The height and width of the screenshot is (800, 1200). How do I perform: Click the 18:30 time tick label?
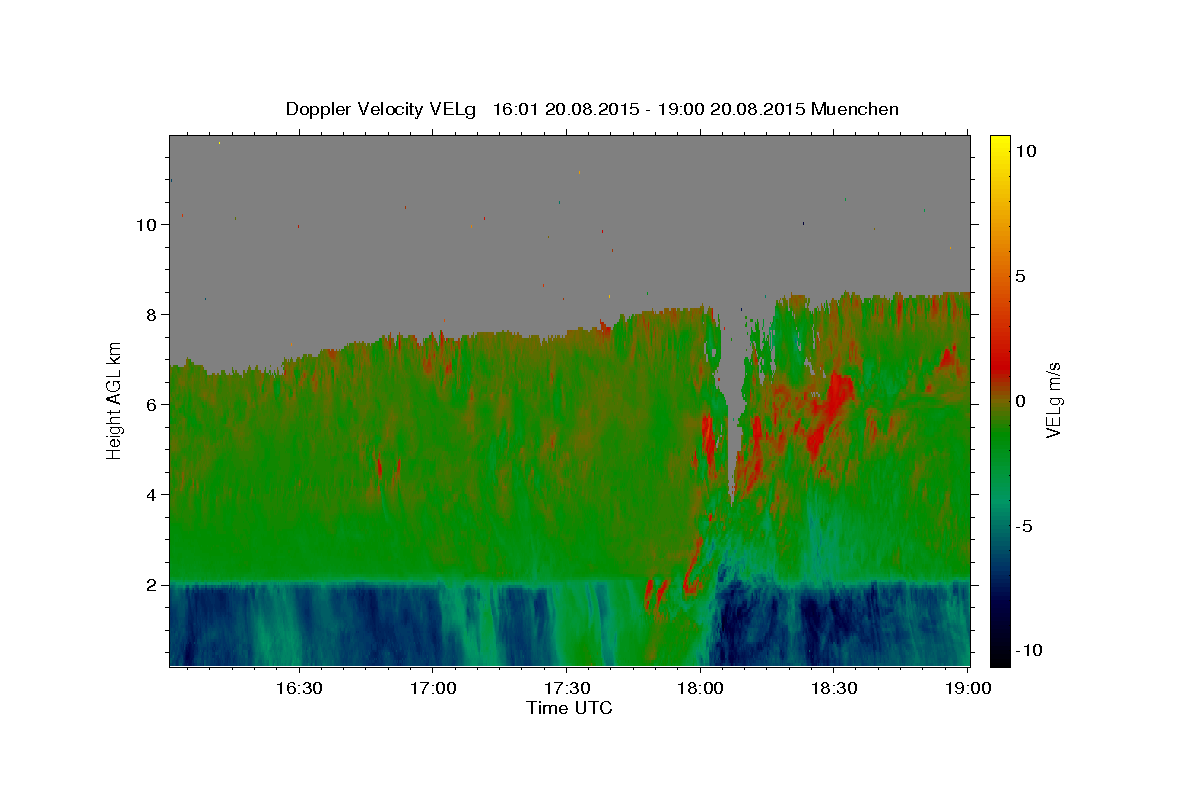[x=834, y=689]
